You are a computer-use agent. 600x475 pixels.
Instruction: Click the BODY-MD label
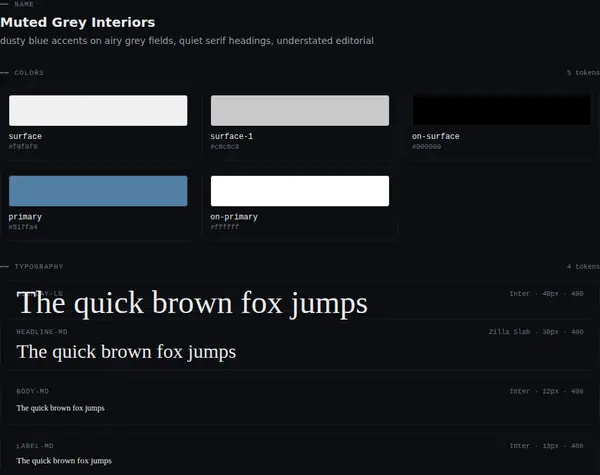pyautogui.click(x=33, y=391)
